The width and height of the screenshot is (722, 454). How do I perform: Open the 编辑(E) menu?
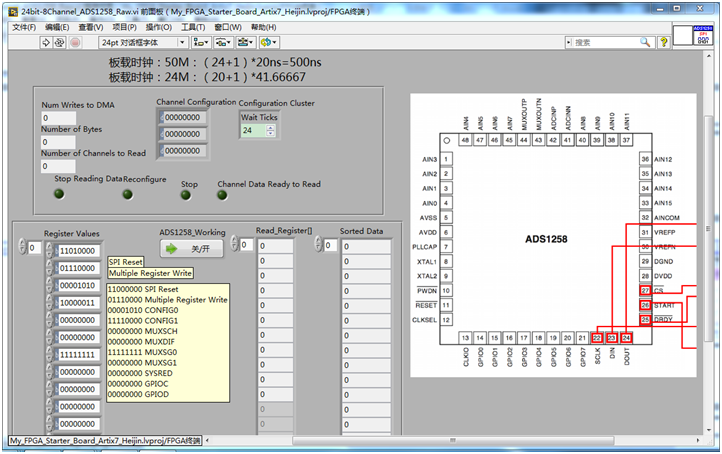pyautogui.click(x=57, y=27)
